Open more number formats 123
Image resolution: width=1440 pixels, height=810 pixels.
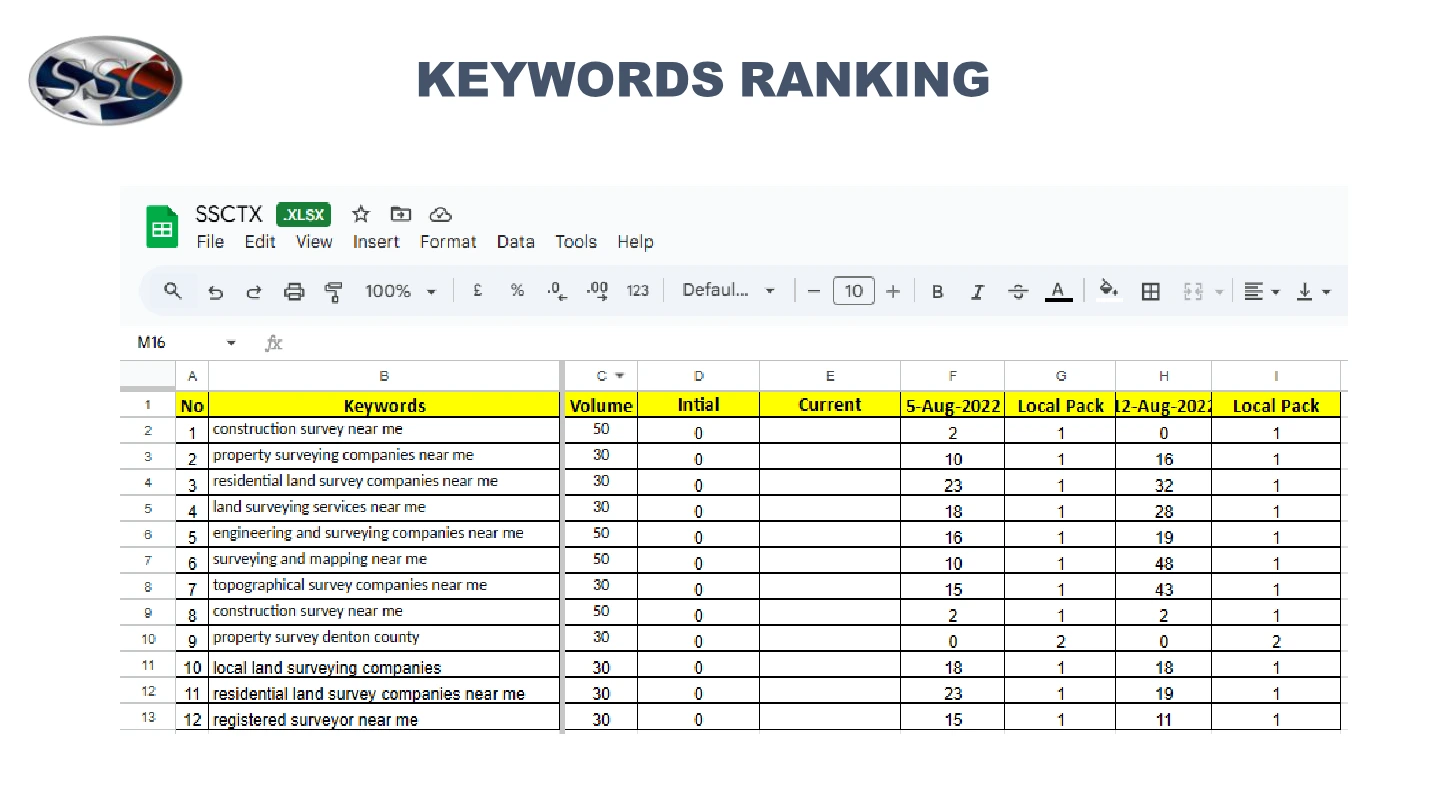[x=638, y=291]
